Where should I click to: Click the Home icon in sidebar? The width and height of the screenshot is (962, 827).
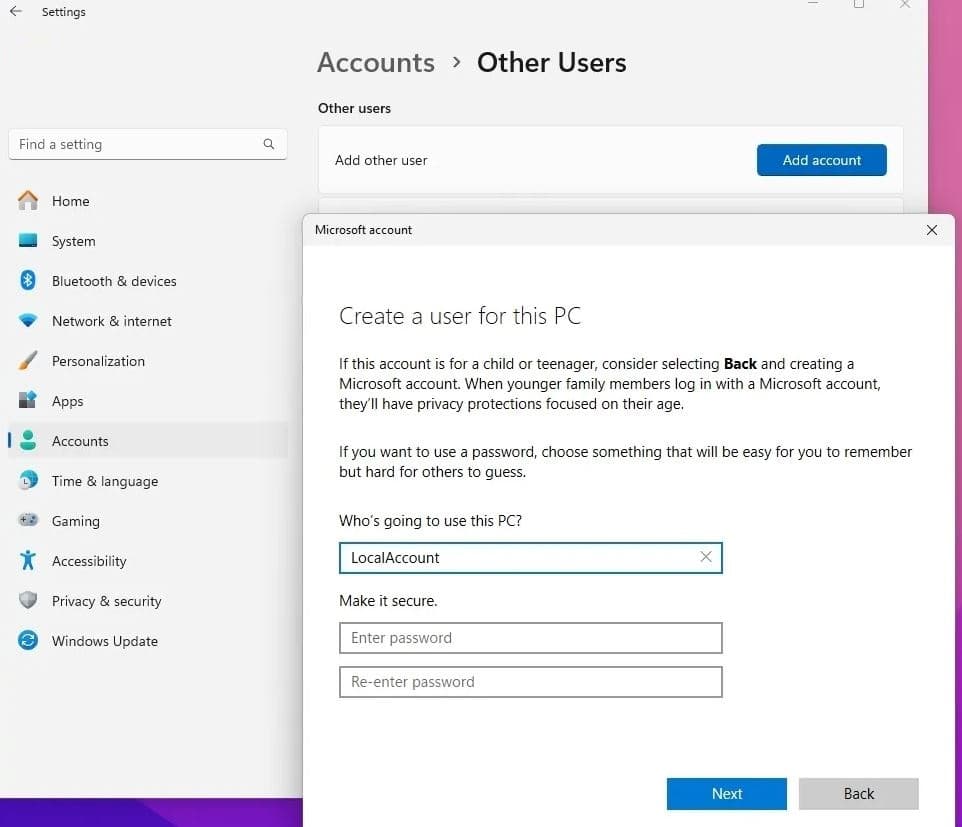pyautogui.click(x=28, y=201)
